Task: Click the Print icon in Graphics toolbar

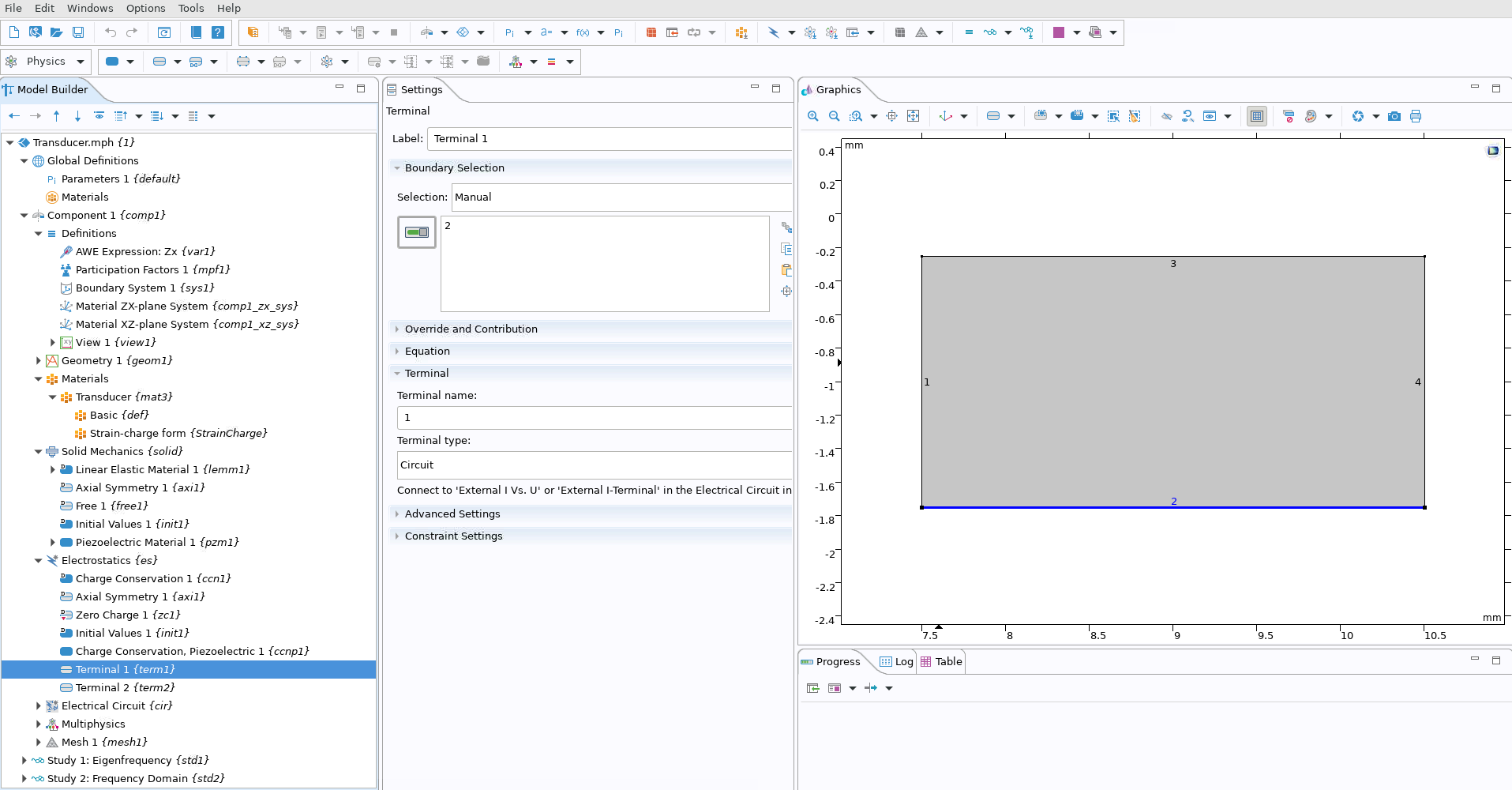Action: pos(1416,116)
